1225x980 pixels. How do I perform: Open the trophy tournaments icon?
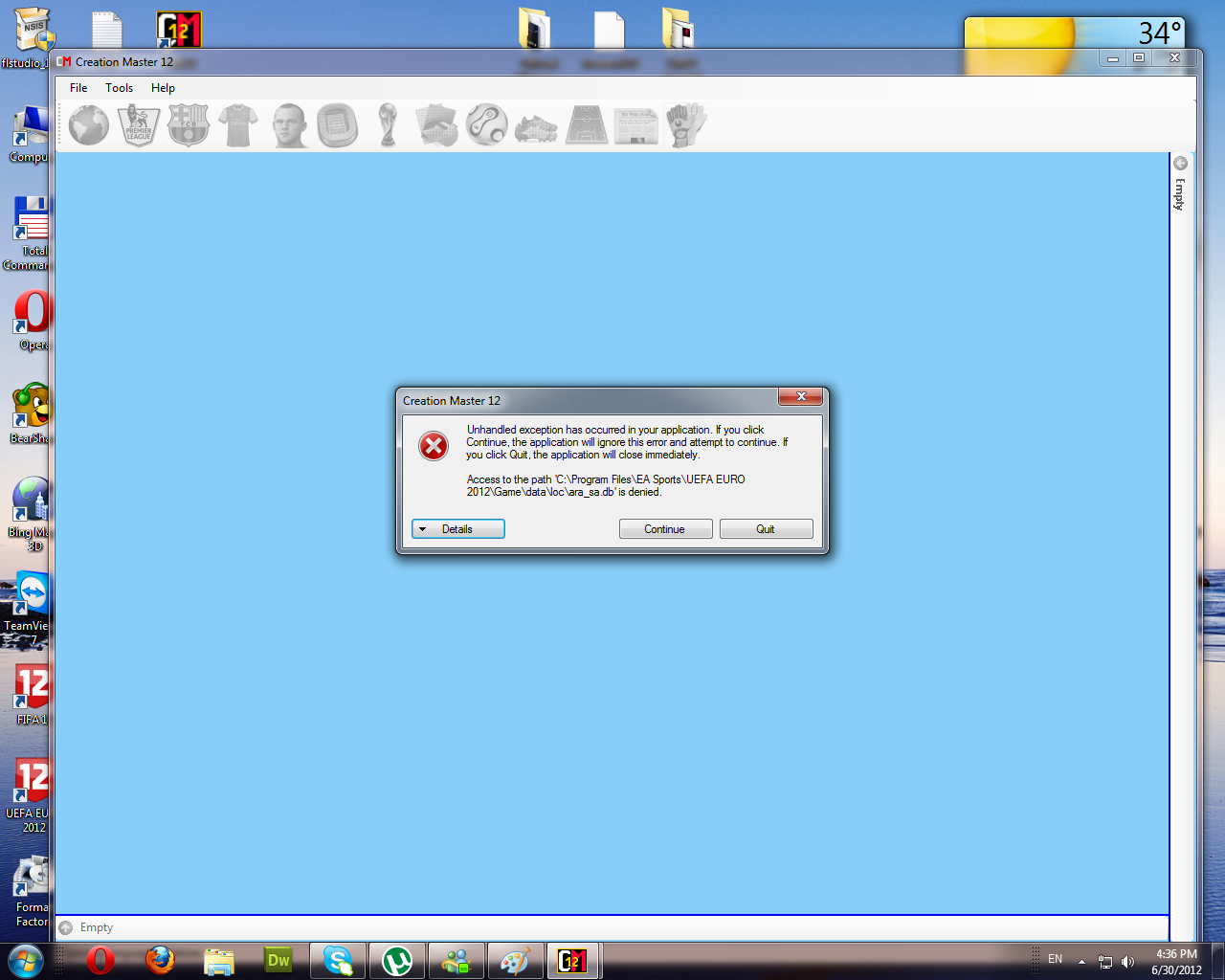pyautogui.click(x=388, y=125)
